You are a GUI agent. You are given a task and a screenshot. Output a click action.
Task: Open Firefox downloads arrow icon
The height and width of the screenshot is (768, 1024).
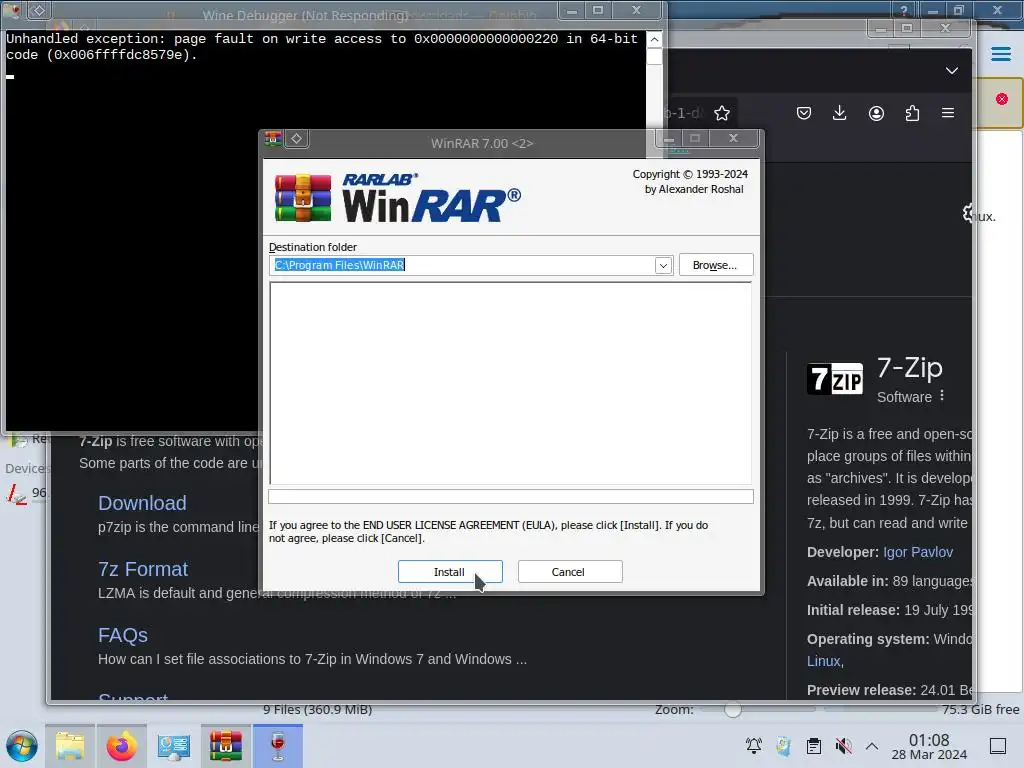pyautogui.click(x=840, y=113)
